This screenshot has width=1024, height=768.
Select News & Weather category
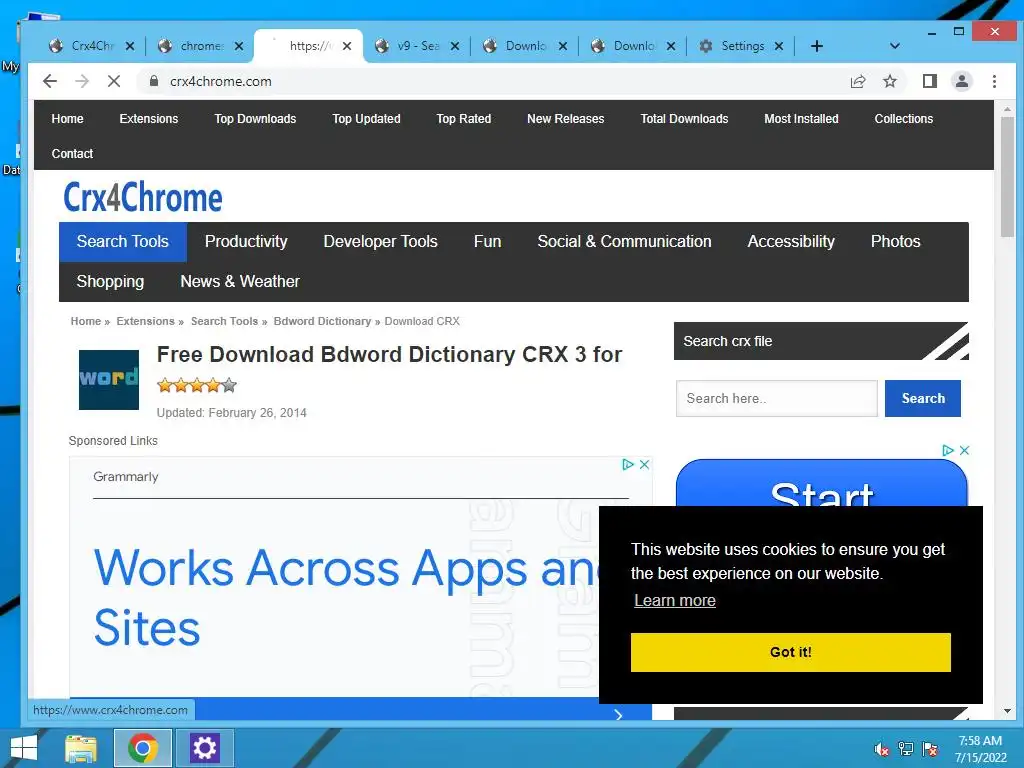(x=240, y=281)
